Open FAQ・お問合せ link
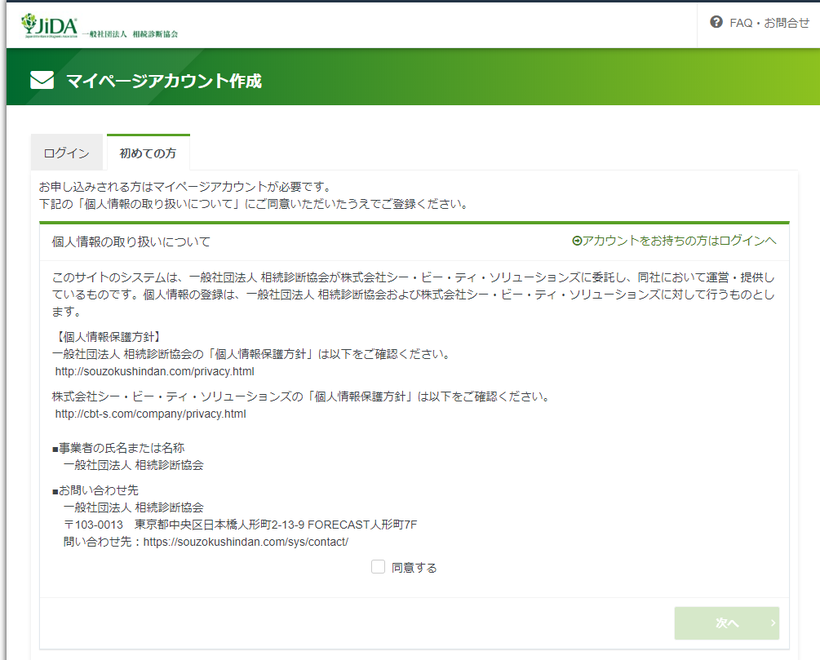Image resolution: width=820 pixels, height=660 pixels. click(x=769, y=23)
